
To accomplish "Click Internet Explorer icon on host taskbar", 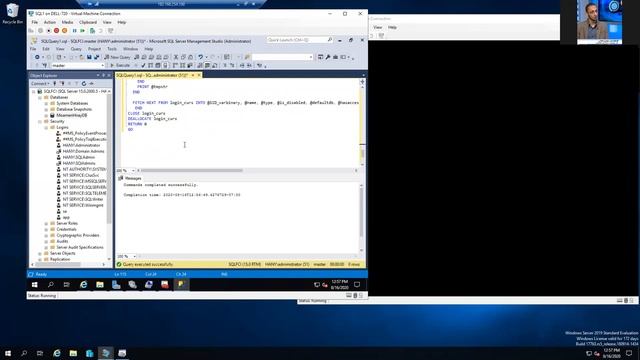I will 57,353.
